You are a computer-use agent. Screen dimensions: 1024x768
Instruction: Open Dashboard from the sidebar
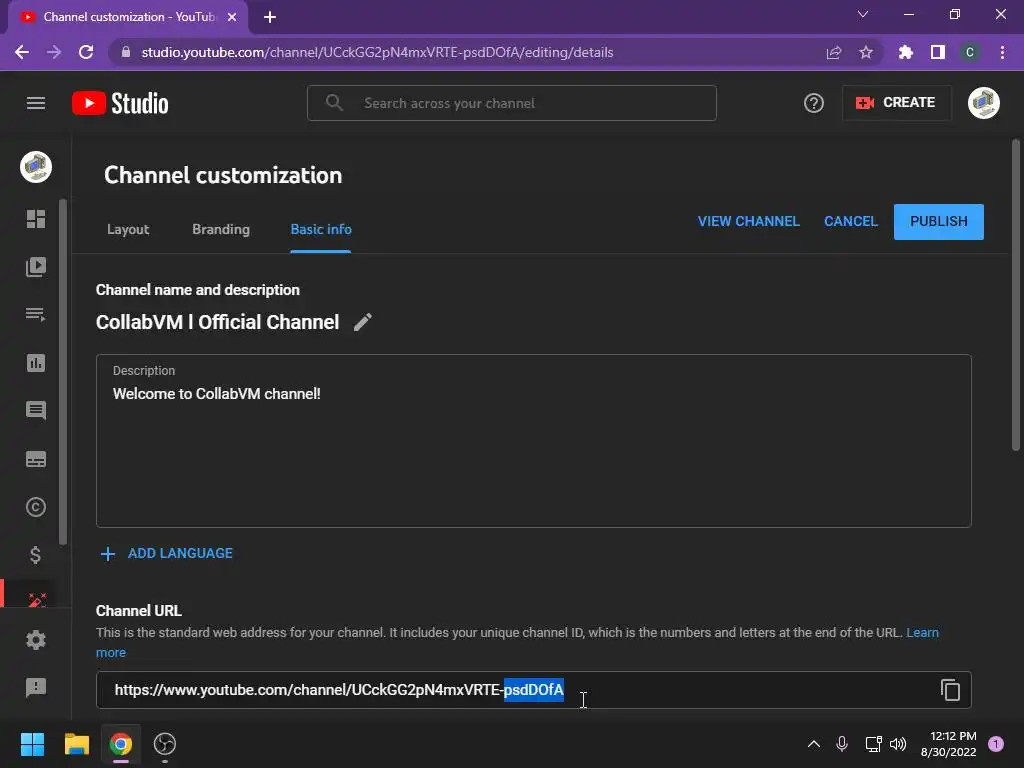pyautogui.click(x=36, y=219)
